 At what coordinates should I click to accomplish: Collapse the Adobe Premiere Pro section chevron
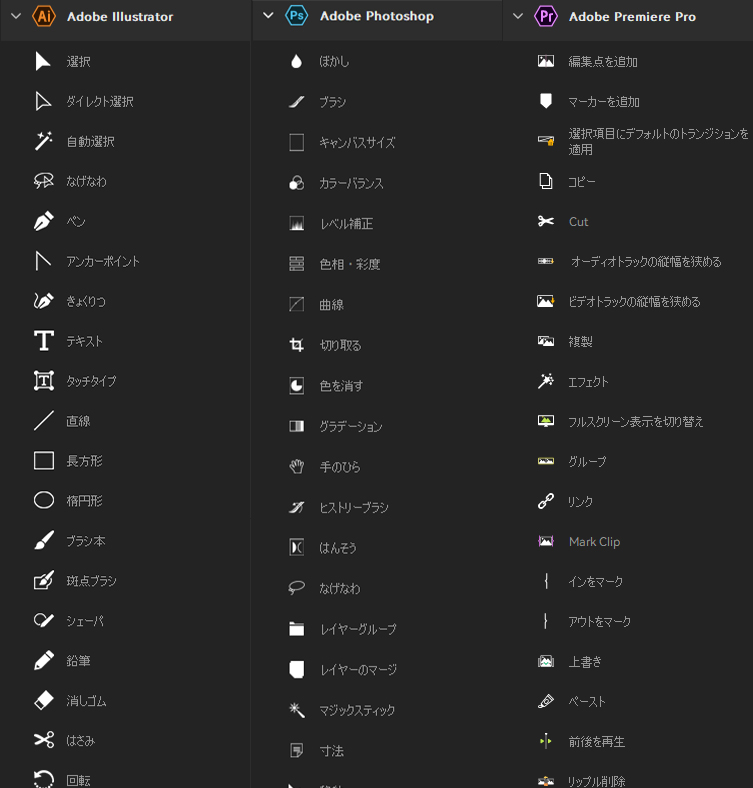[x=518, y=16]
